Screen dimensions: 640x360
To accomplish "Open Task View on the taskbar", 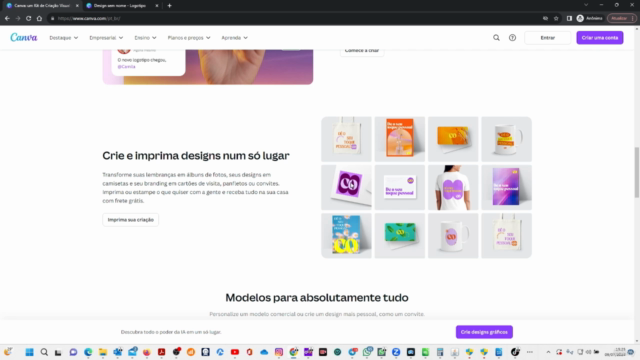I will 58,352.
